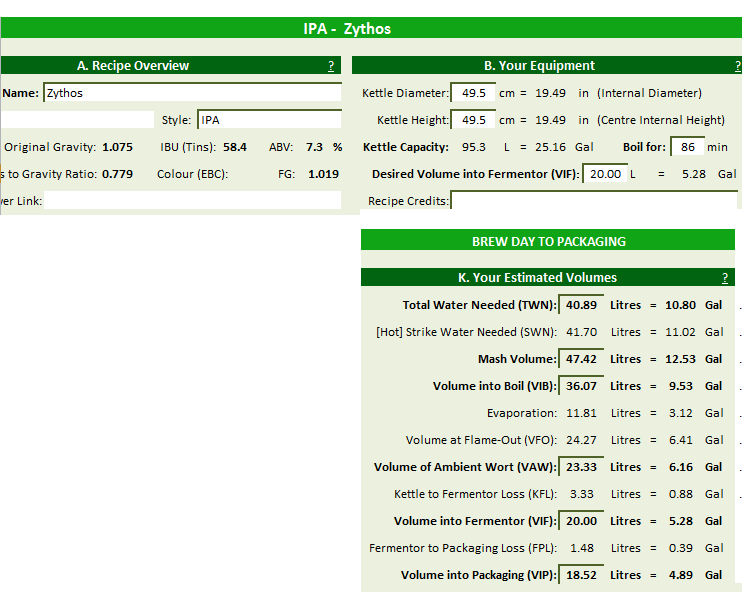Image resolution: width=742 pixels, height=593 pixels.
Task: Select Volume into Packaging gallons 4.89
Action: 680,575
